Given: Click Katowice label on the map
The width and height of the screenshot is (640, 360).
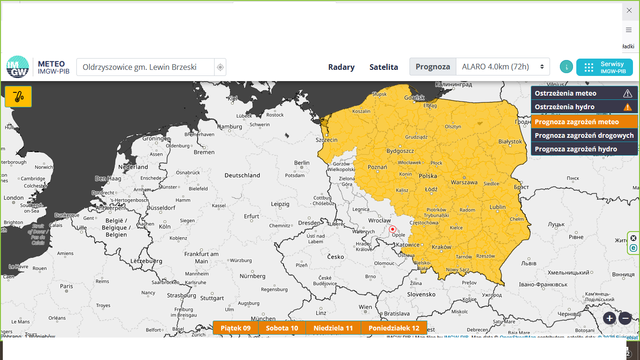Looking at the screenshot, I should (x=407, y=244).
